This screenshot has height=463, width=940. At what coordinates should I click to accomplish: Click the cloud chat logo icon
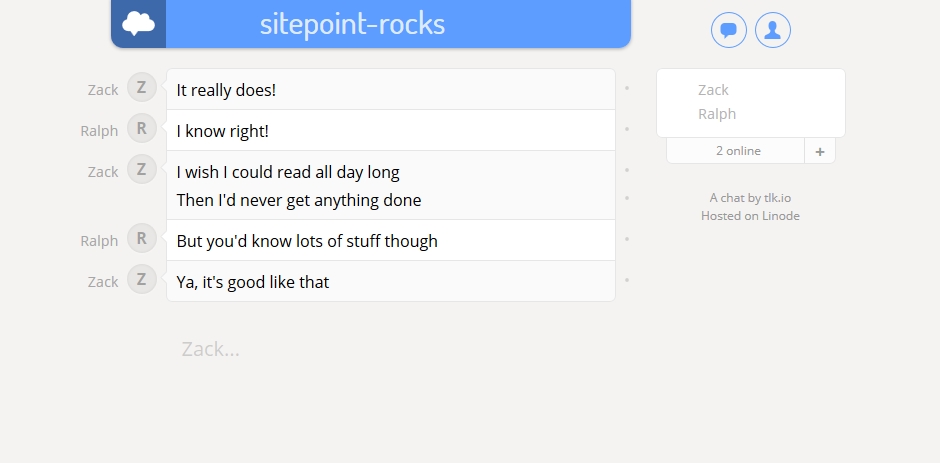pos(138,24)
